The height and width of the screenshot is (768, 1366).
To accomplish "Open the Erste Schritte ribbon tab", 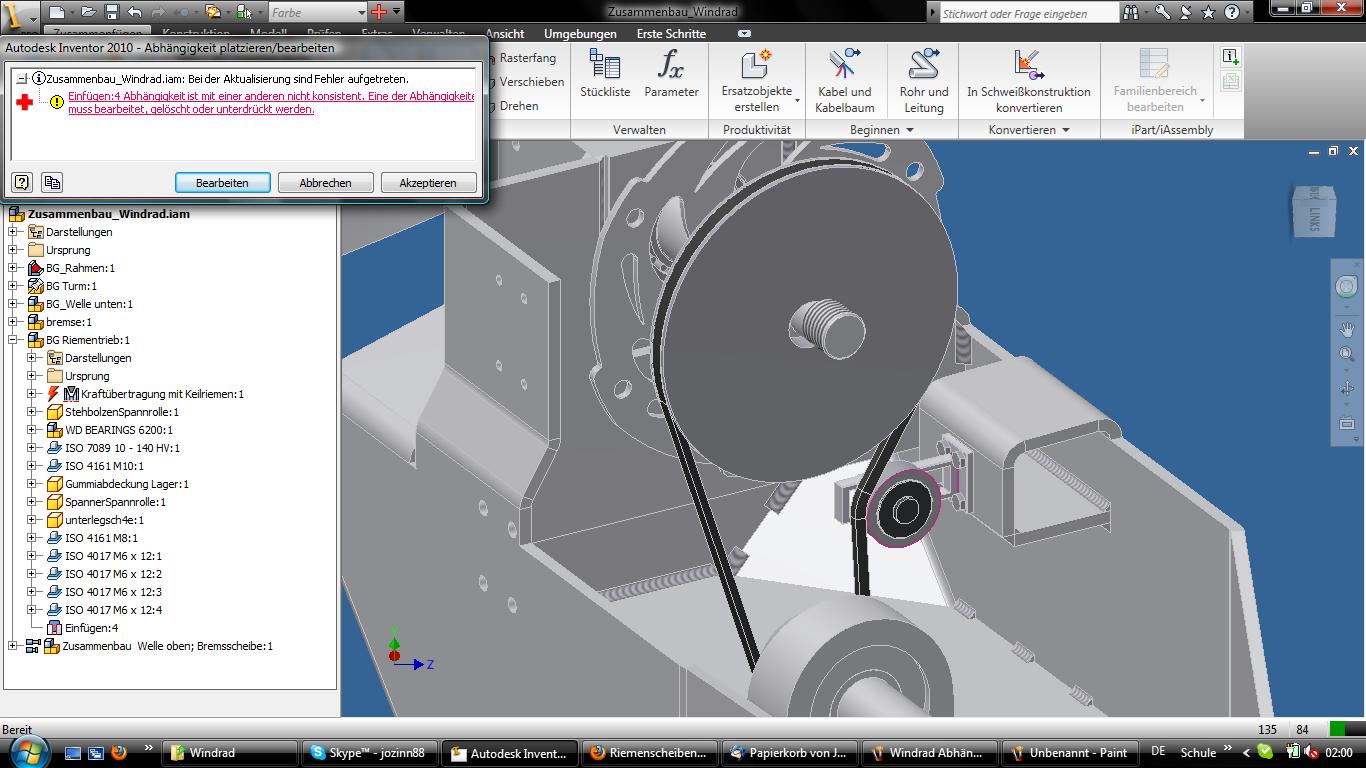I will click(671, 33).
